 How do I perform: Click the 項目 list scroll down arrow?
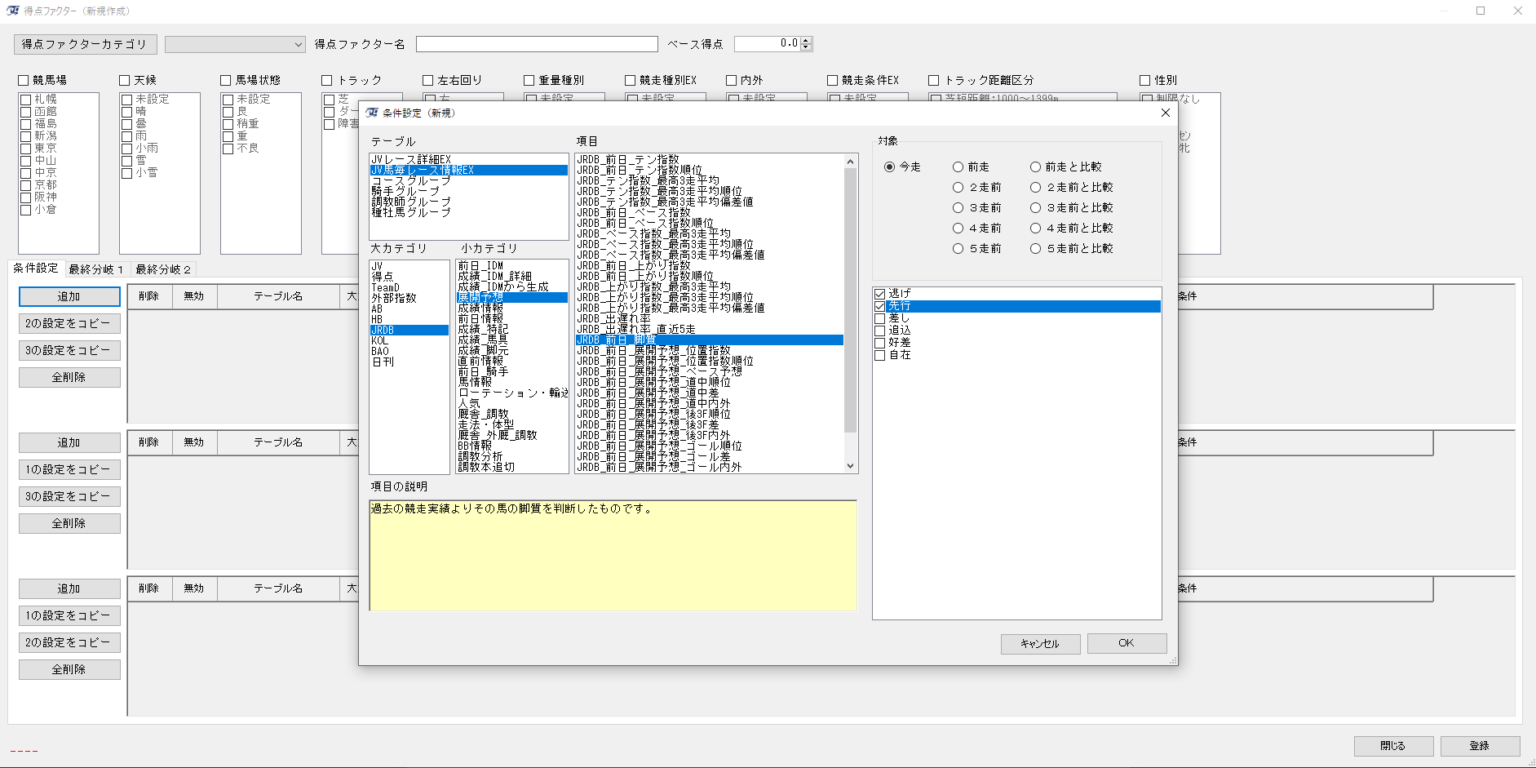[851, 466]
